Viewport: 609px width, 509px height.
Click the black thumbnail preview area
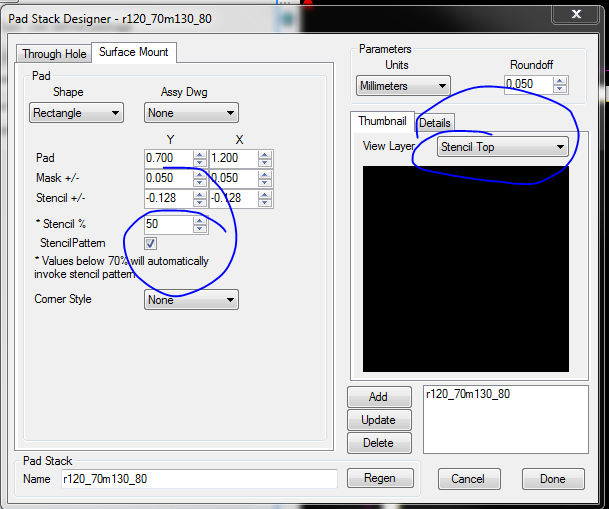point(466,269)
